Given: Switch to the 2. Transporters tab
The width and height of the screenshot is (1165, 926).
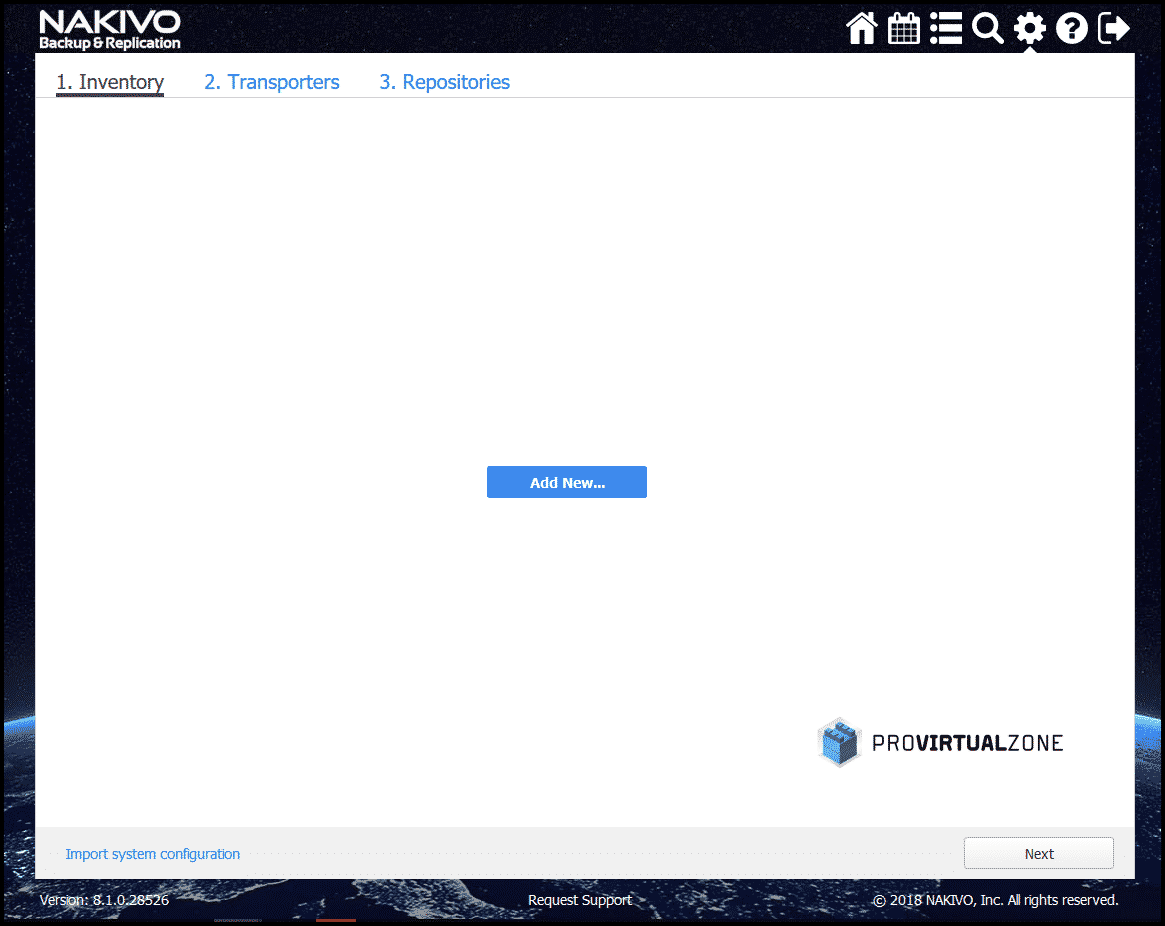Looking at the screenshot, I should click(x=272, y=82).
